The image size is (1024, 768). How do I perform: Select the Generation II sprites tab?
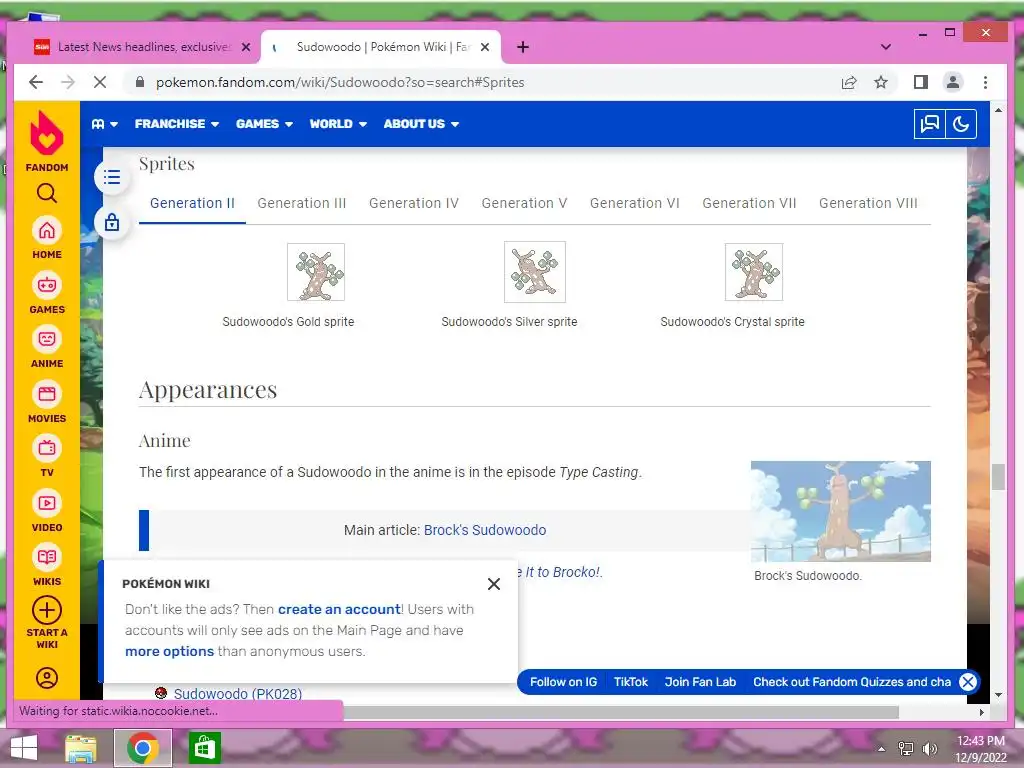[192, 204]
